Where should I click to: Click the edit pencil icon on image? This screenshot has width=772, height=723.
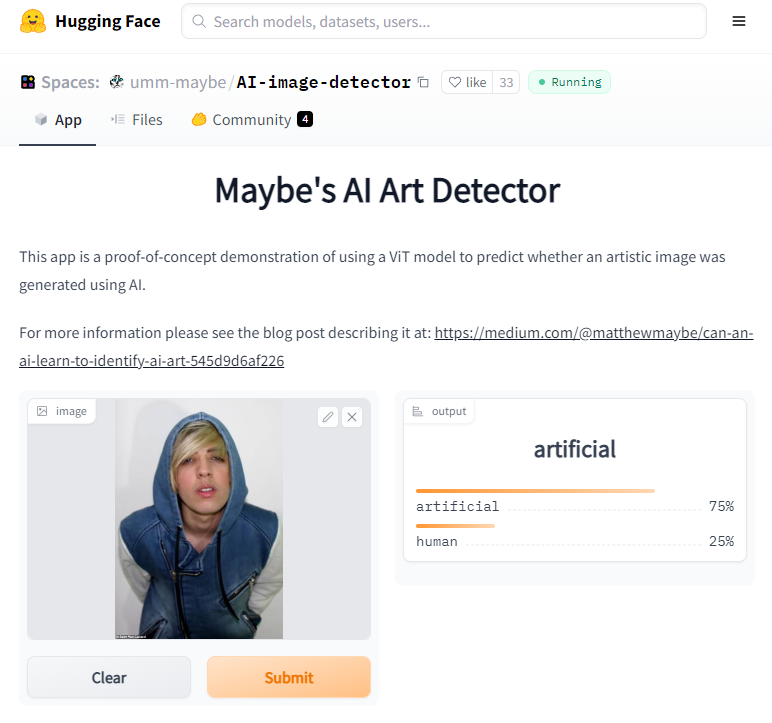pos(328,417)
